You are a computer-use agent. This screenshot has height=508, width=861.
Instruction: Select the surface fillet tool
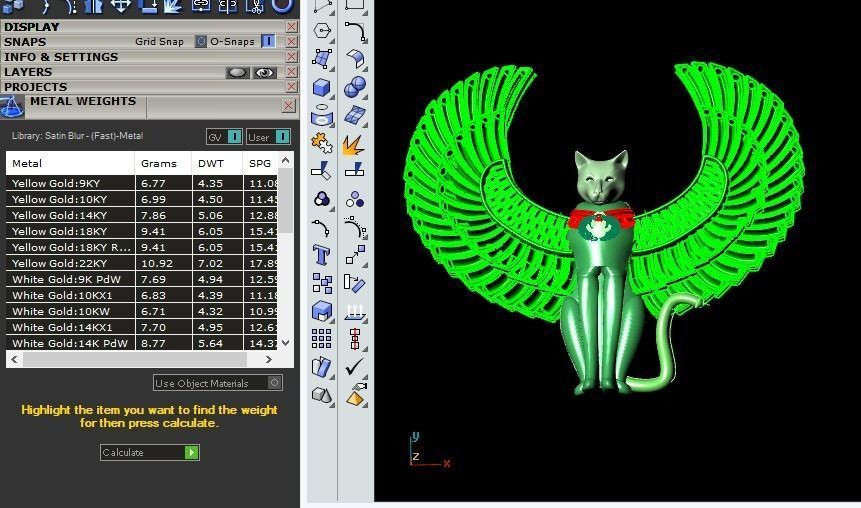pos(355,58)
